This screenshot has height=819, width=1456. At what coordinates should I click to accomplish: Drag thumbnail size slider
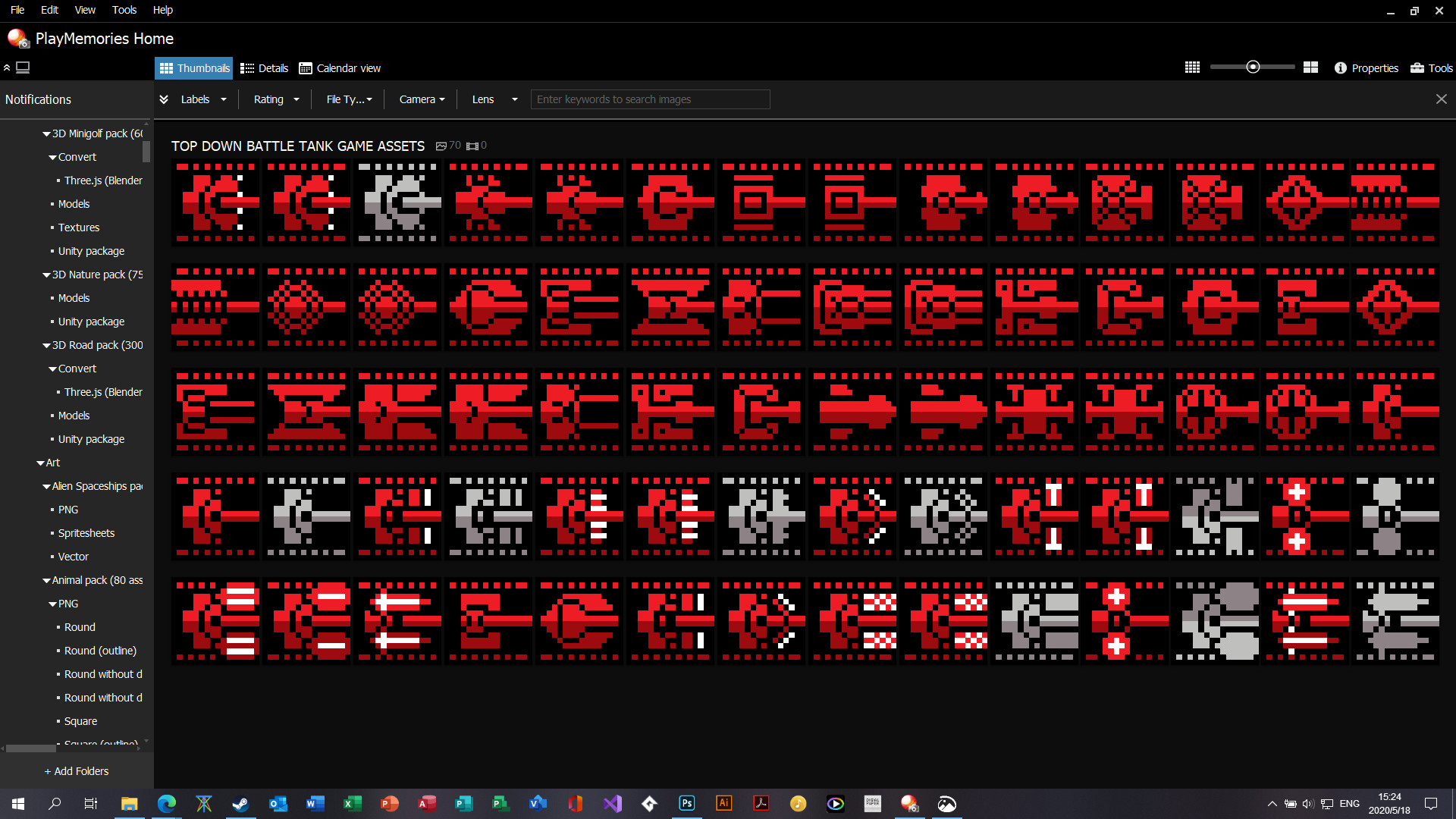coord(1253,67)
